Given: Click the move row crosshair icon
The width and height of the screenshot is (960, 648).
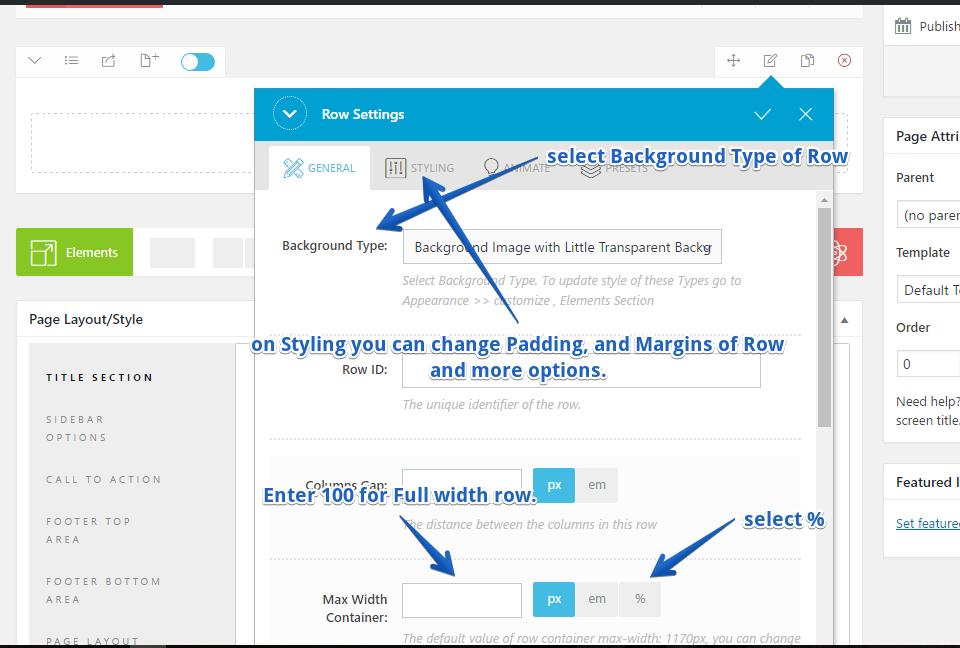Looking at the screenshot, I should coord(733,61).
